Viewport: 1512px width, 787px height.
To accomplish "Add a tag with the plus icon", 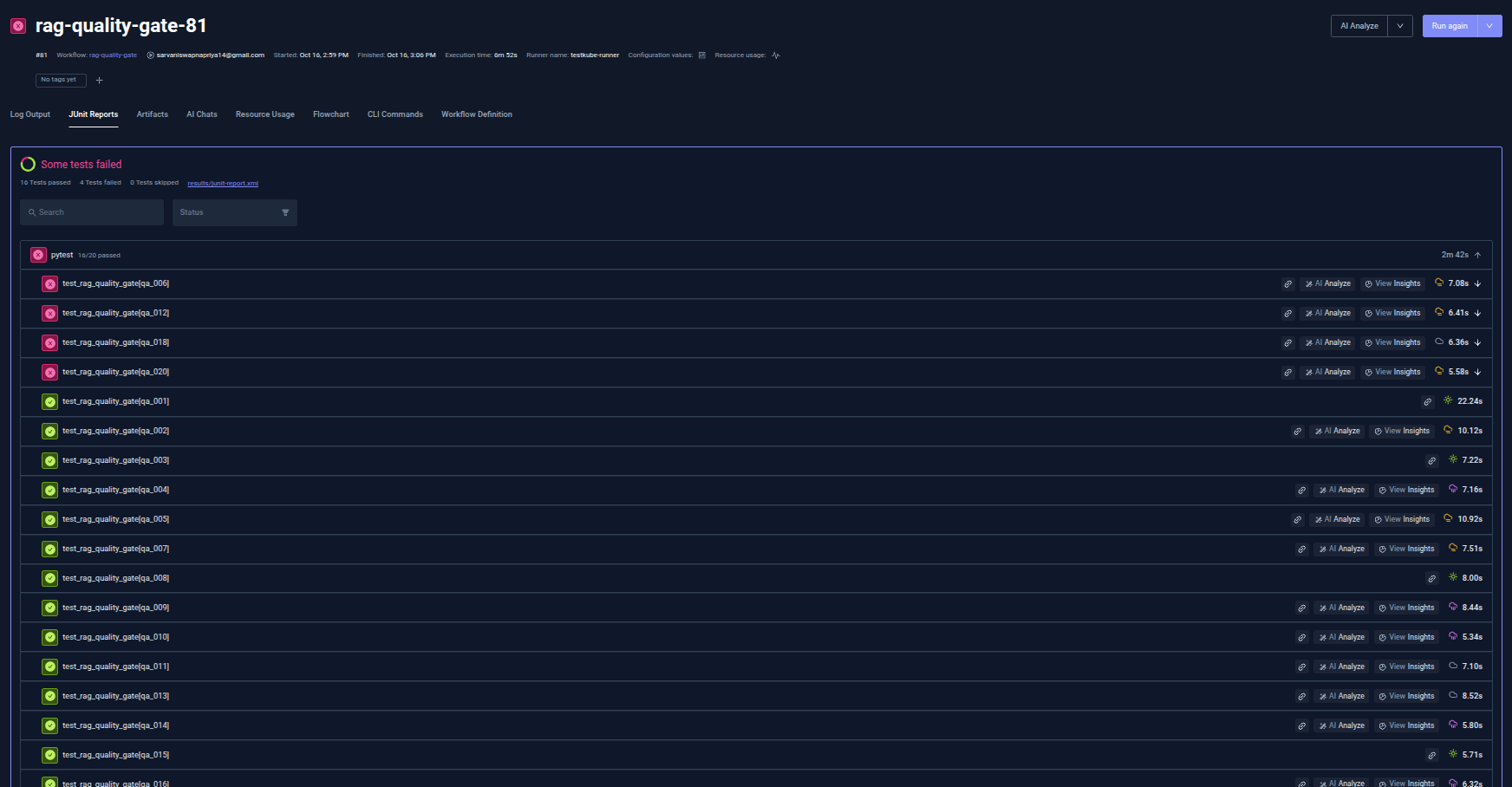I will (x=99, y=80).
